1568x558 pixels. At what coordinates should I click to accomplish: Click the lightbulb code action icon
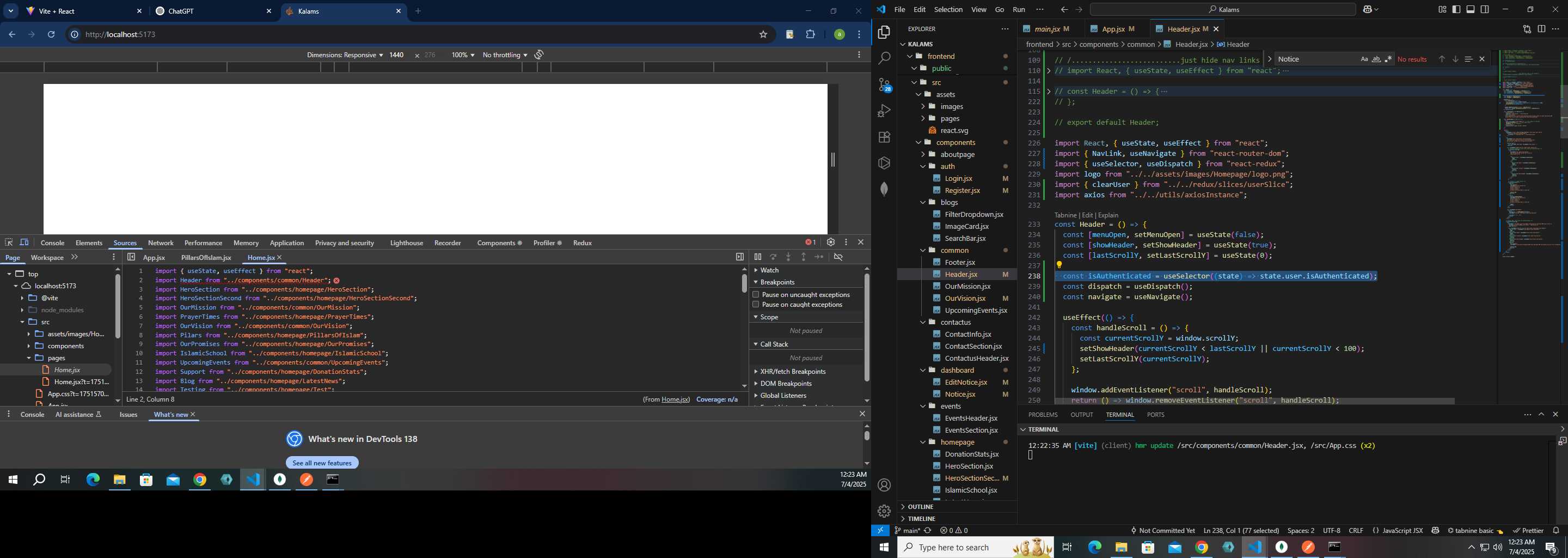click(1059, 265)
